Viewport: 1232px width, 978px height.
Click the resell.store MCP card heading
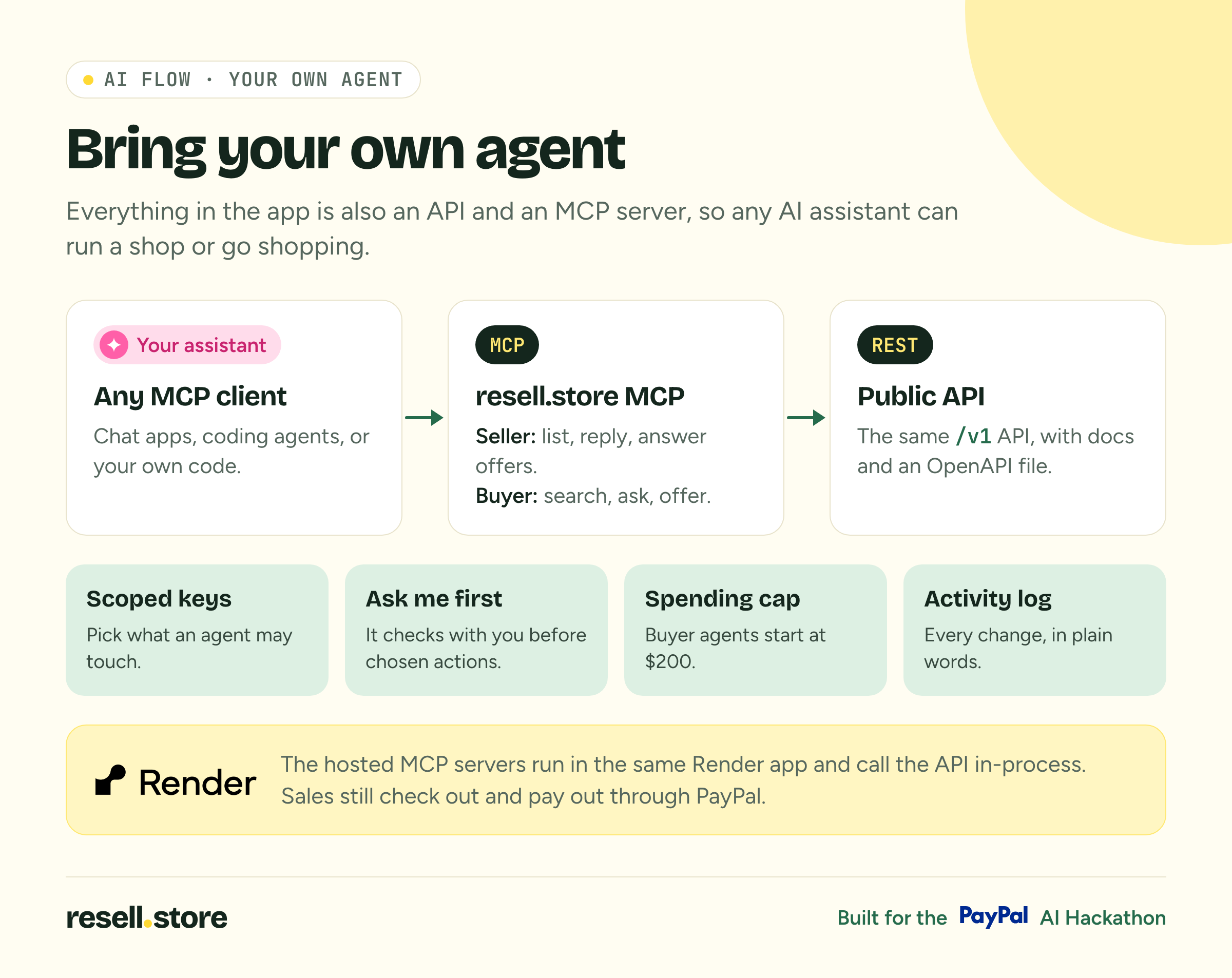pos(580,397)
